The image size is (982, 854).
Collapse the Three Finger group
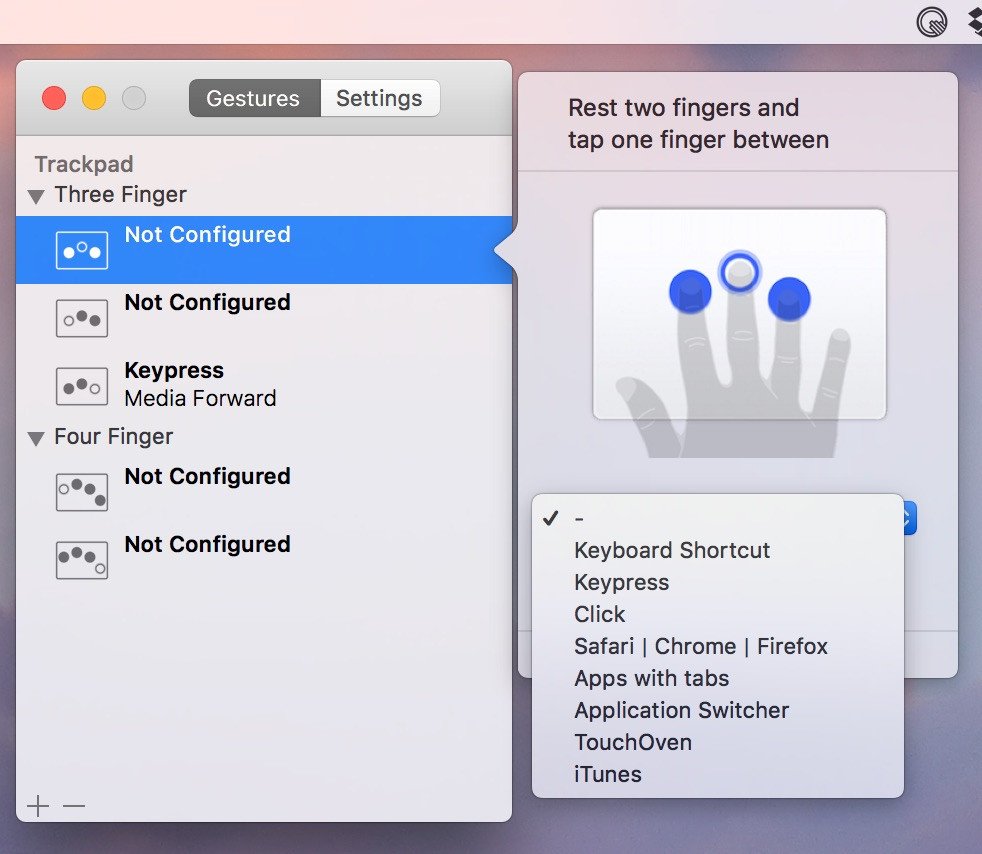(x=36, y=197)
